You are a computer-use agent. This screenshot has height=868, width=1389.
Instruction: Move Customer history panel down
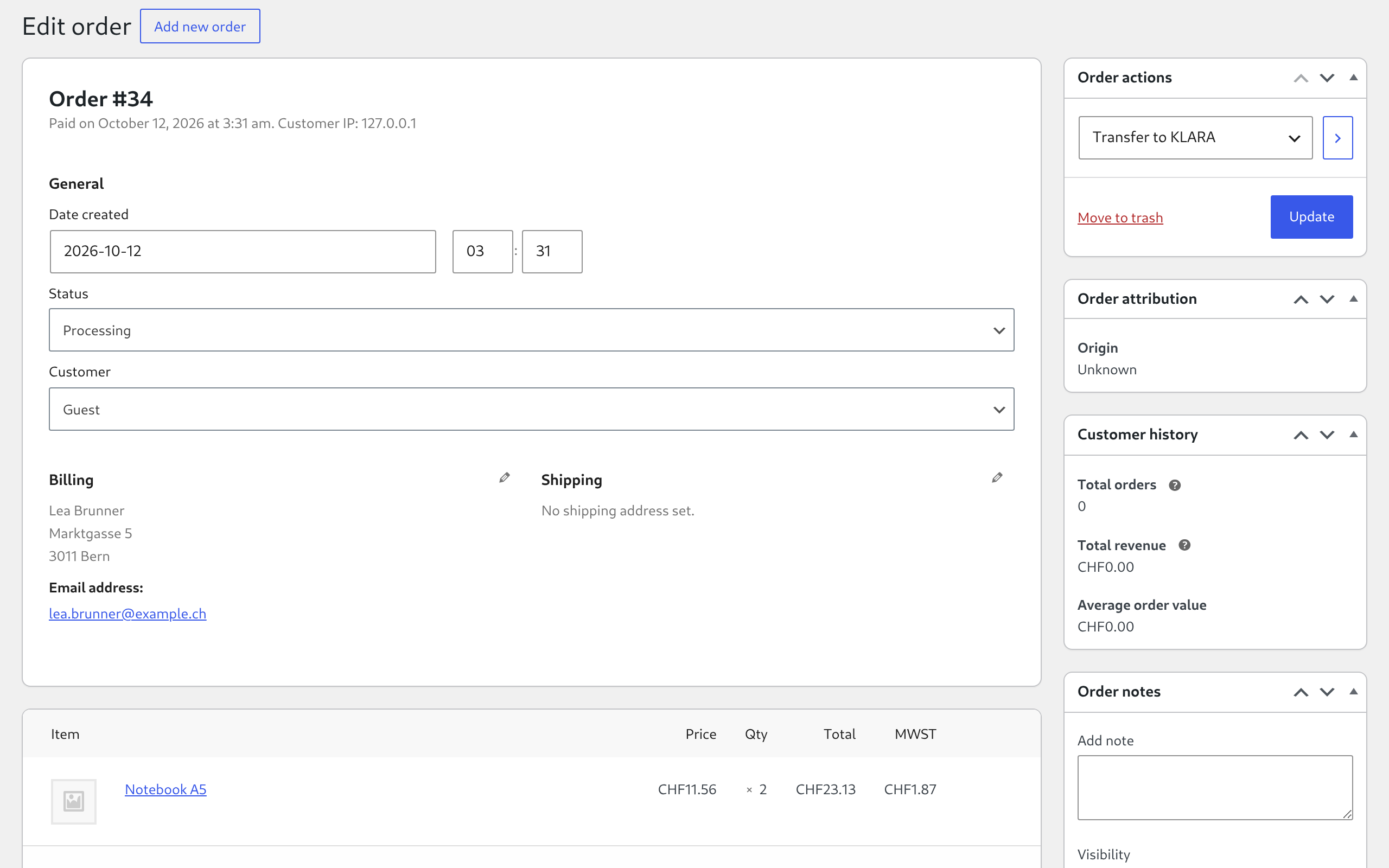[1327, 435]
